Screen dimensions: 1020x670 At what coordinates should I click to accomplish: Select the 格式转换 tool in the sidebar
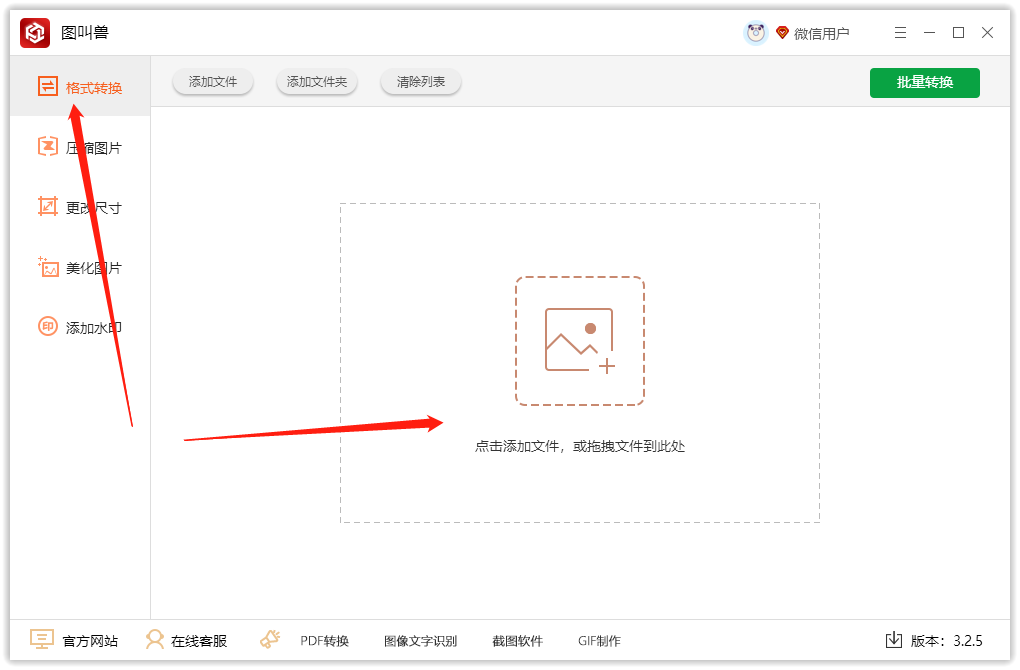(80, 86)
